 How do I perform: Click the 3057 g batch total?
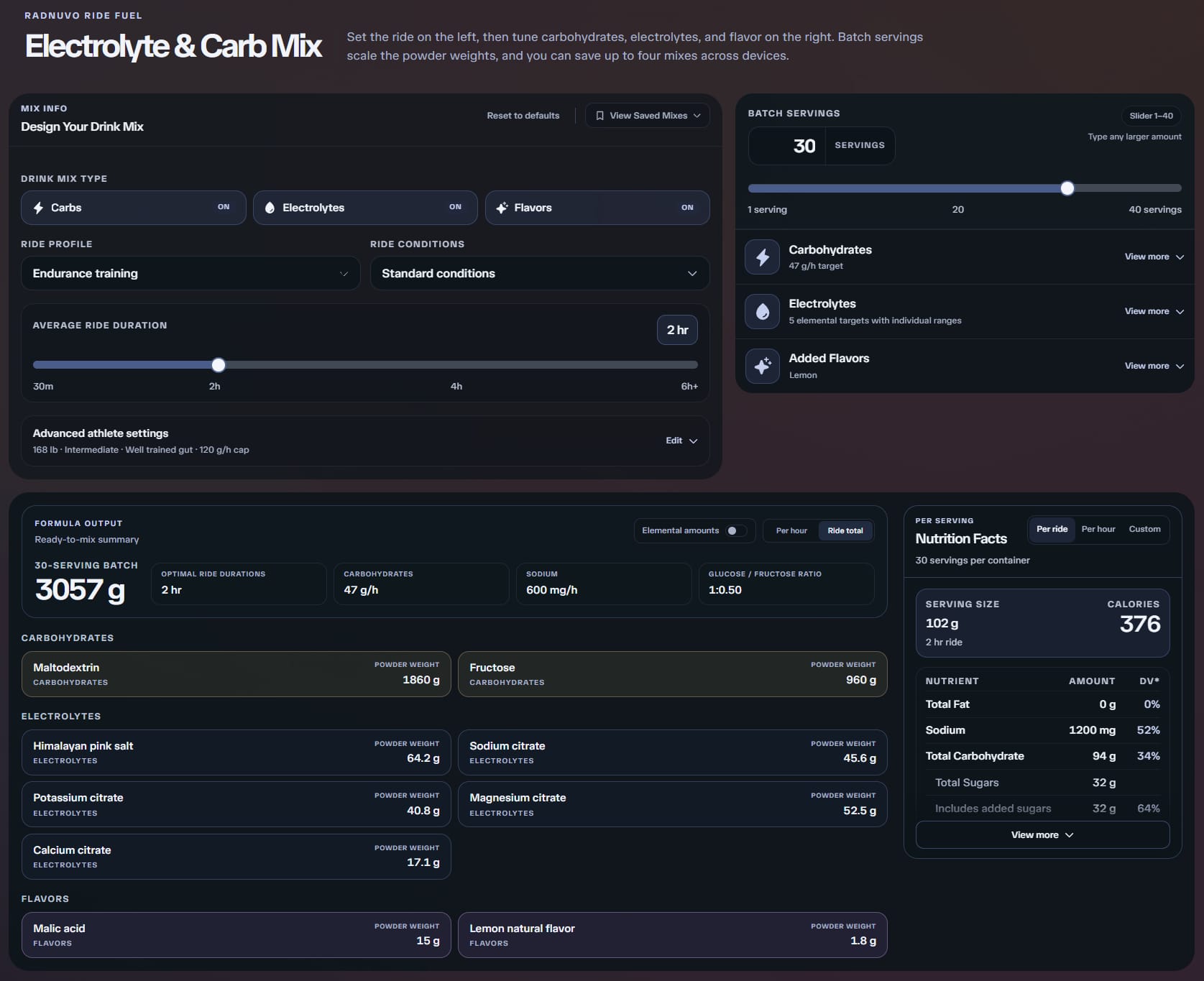[81, 590]
